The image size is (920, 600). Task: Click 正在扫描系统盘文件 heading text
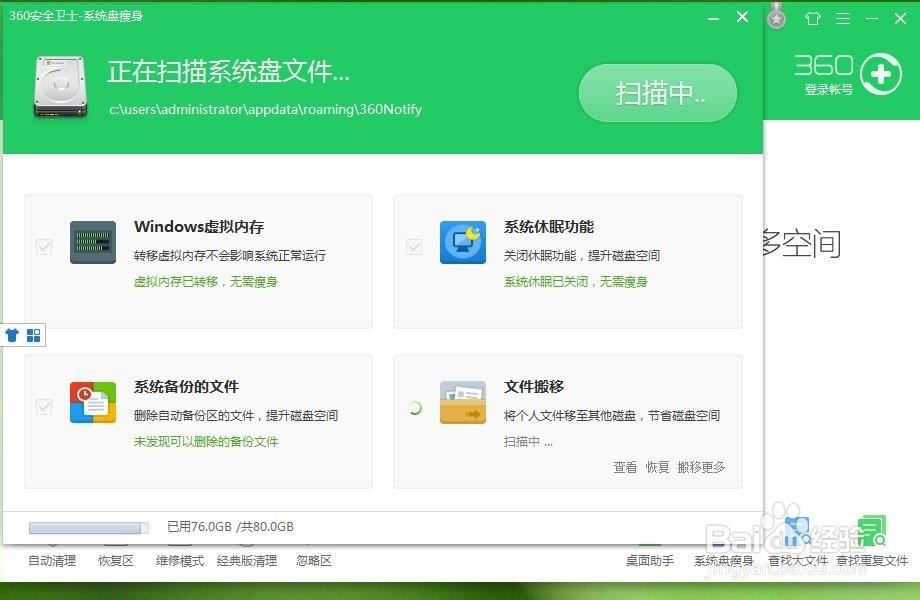(228, 72)
